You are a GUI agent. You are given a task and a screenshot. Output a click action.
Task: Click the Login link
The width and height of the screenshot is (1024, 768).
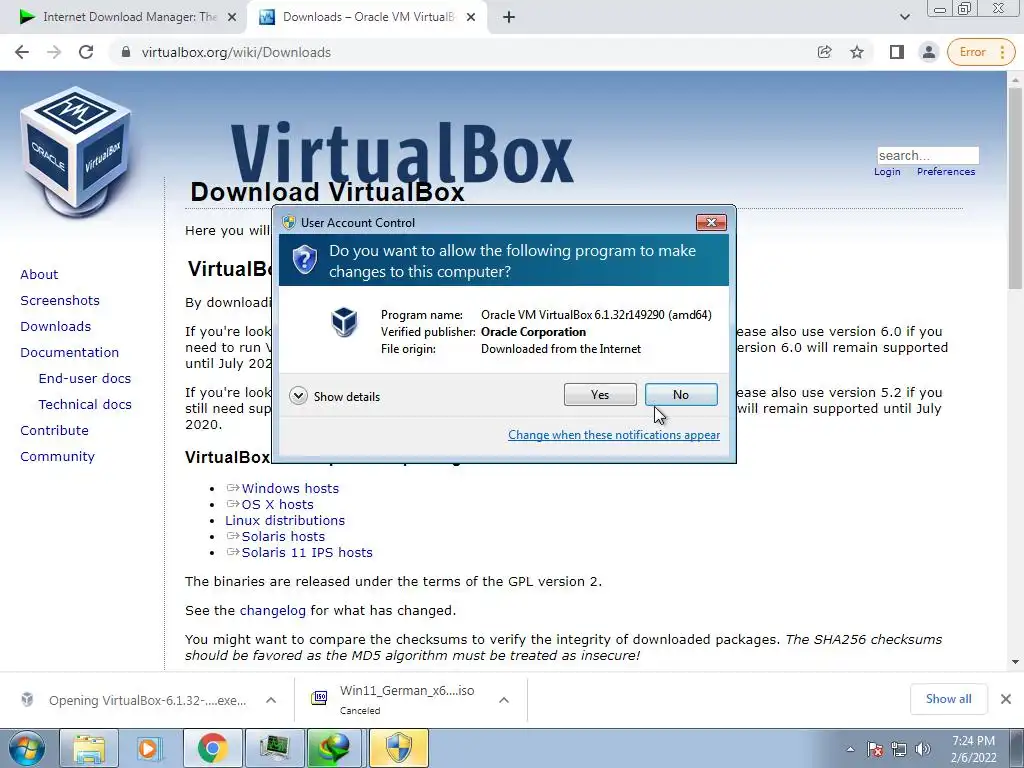pos(887,172)
